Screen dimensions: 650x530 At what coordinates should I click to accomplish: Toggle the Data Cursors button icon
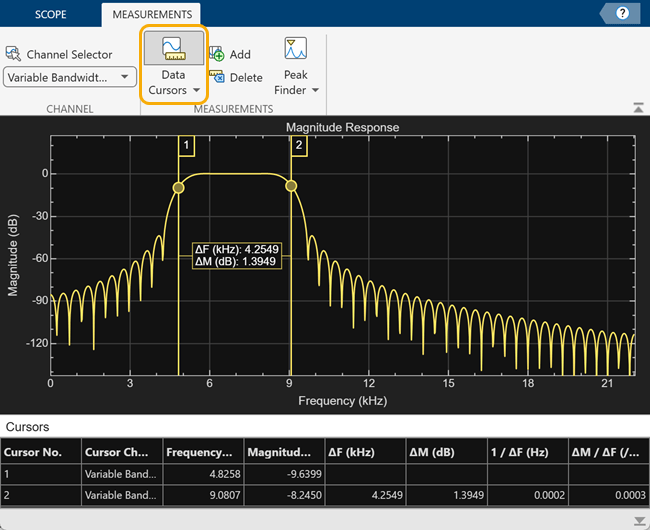174,48
